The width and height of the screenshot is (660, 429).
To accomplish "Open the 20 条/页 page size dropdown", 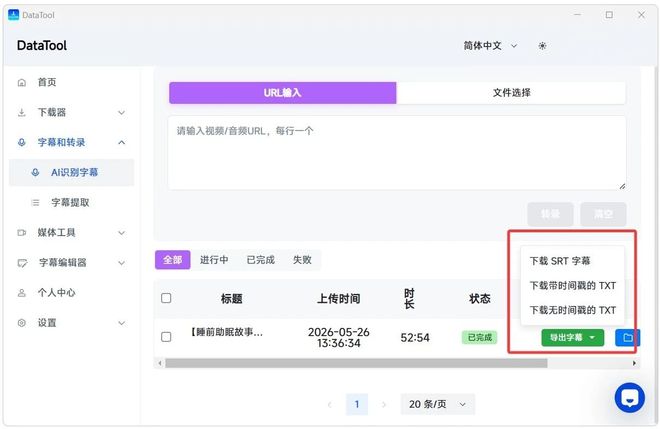I will tap(438, 404).
